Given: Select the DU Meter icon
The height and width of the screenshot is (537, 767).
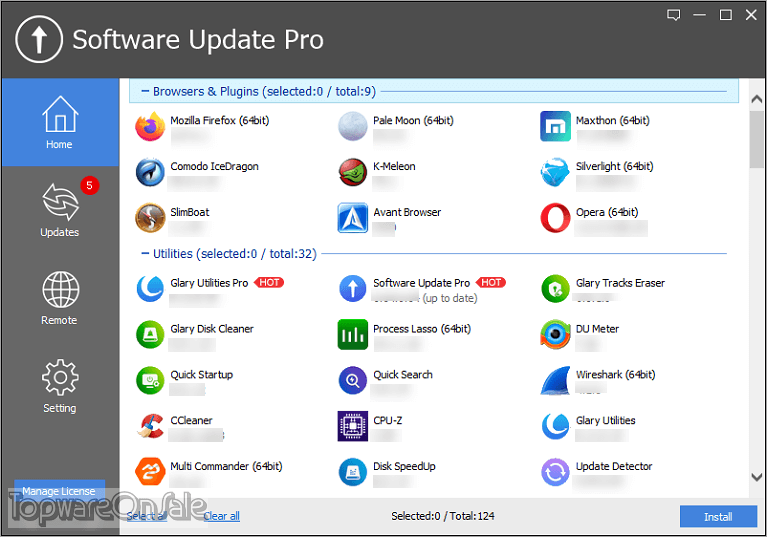Looking at the screenshot, I should click(555, 335).
